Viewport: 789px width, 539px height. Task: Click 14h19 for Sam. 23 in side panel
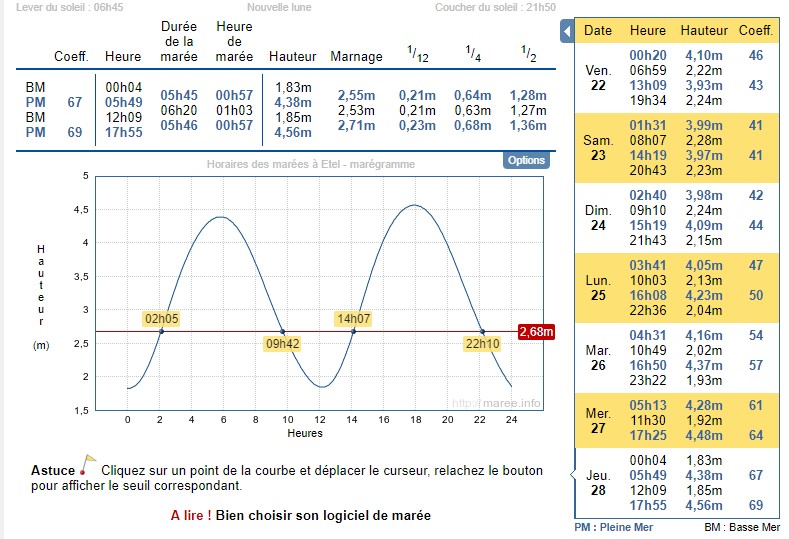coord(648,156)
